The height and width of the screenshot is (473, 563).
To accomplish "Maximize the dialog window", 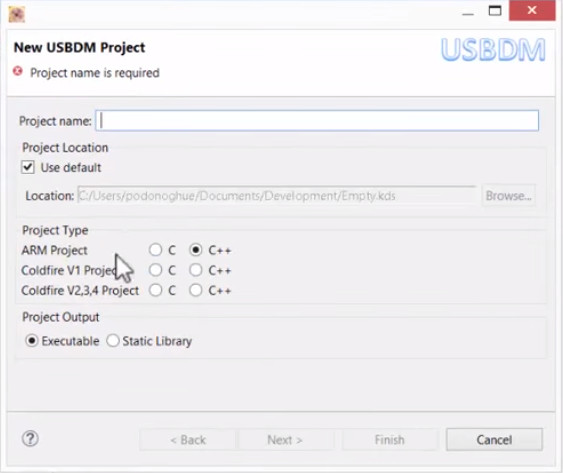I will point(495,11).
